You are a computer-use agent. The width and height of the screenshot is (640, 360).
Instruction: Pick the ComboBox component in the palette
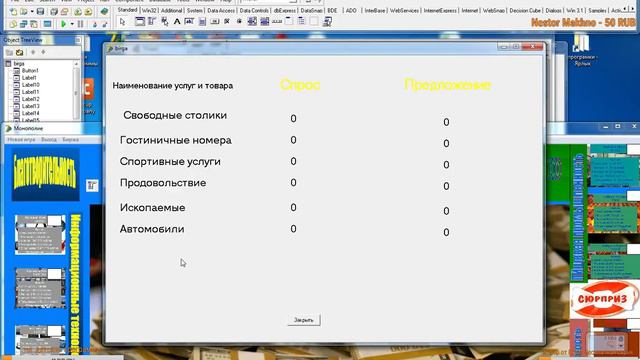(264, 21)
